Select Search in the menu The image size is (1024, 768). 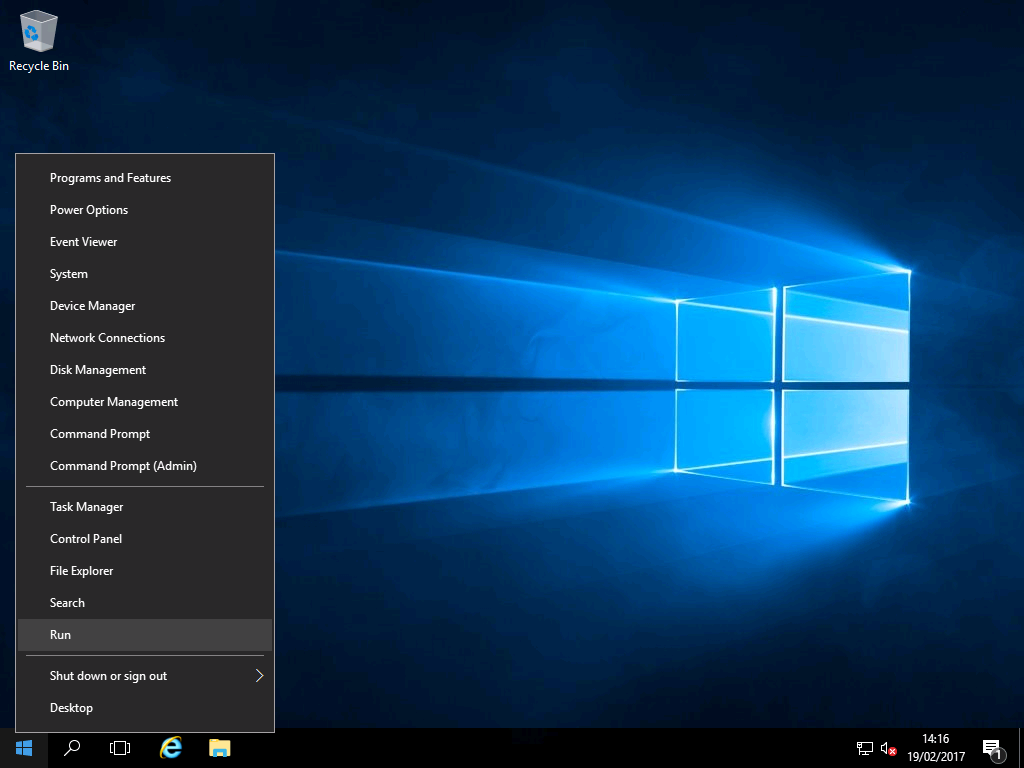145,603
